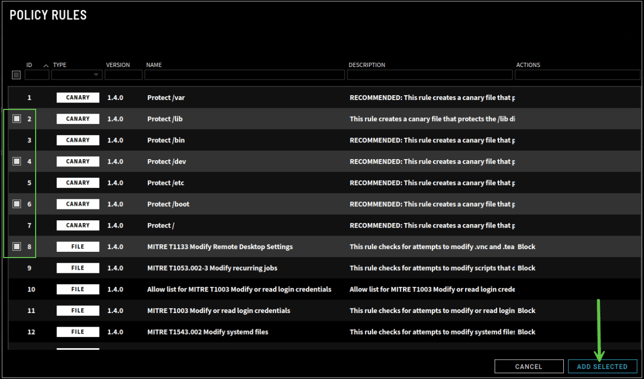The image size is (644, 379).
Task: Toggle the select-all checkbox in the header
Action: (16, 75)
